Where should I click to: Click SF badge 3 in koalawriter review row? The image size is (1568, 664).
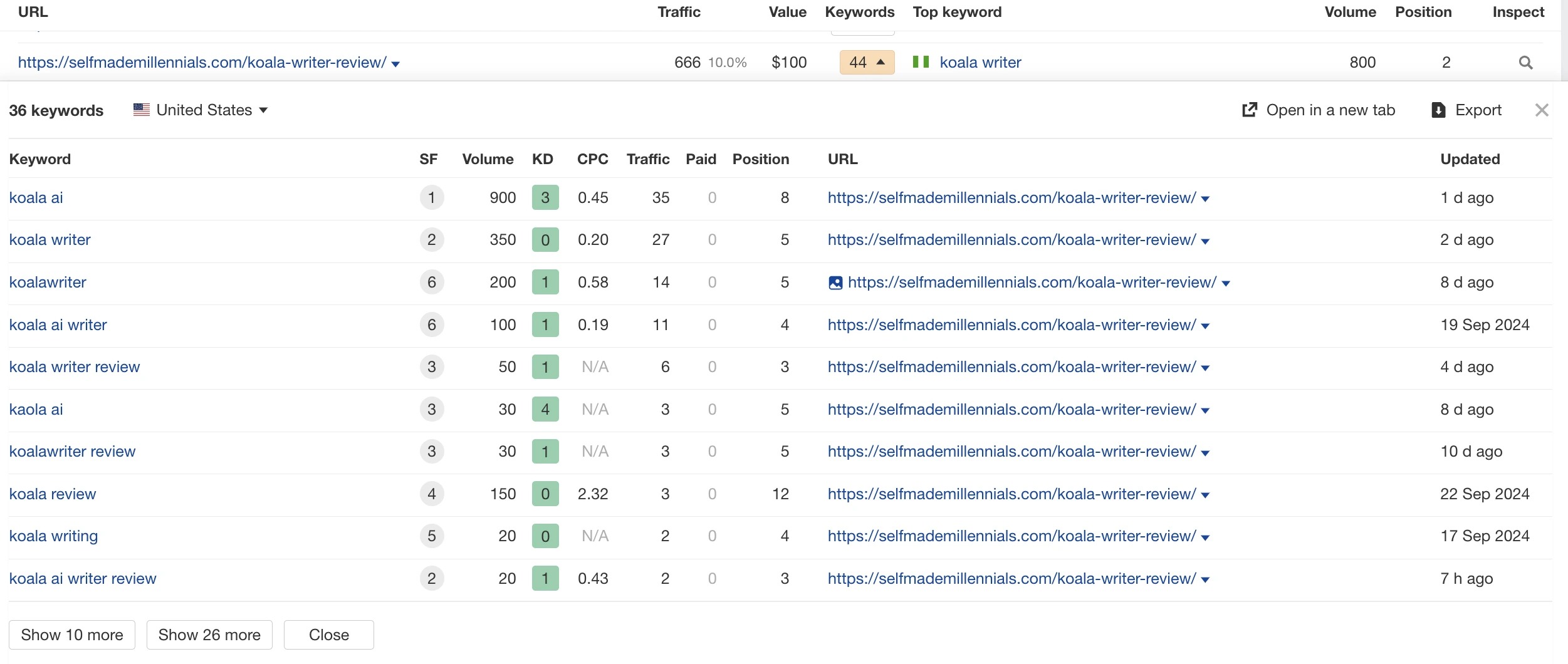432,452
